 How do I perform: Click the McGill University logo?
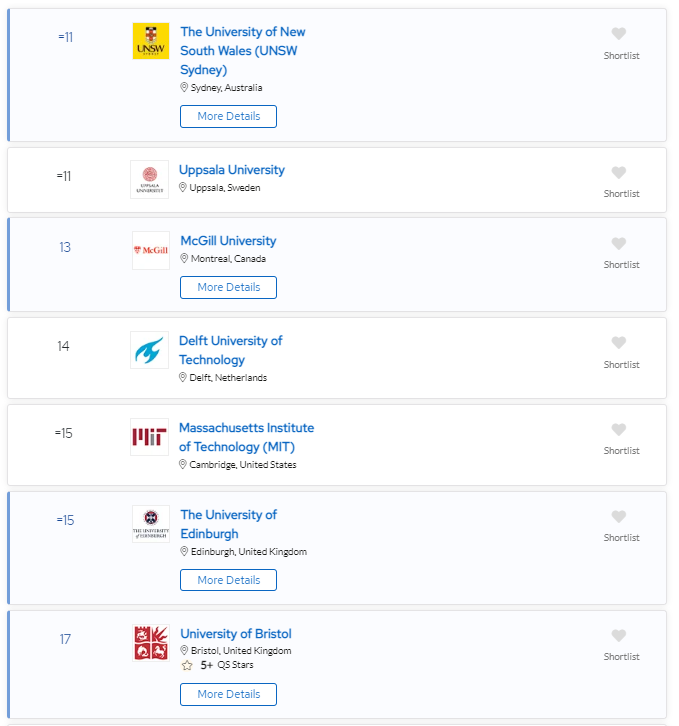151,250
